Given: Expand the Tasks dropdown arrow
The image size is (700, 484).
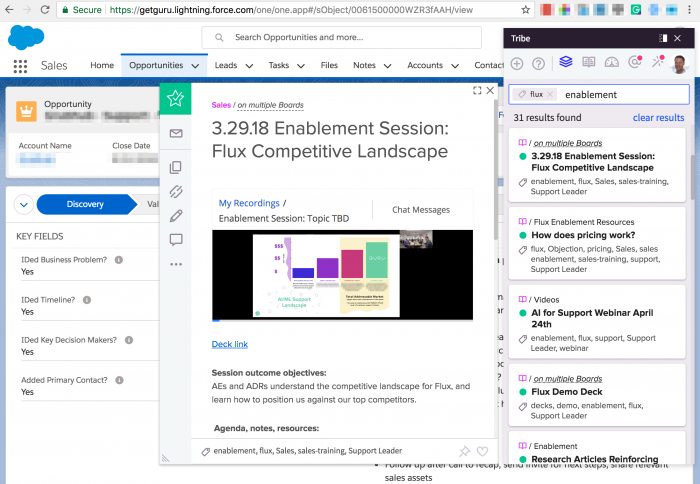Looking at the screenshot, I should pos(301,66).
